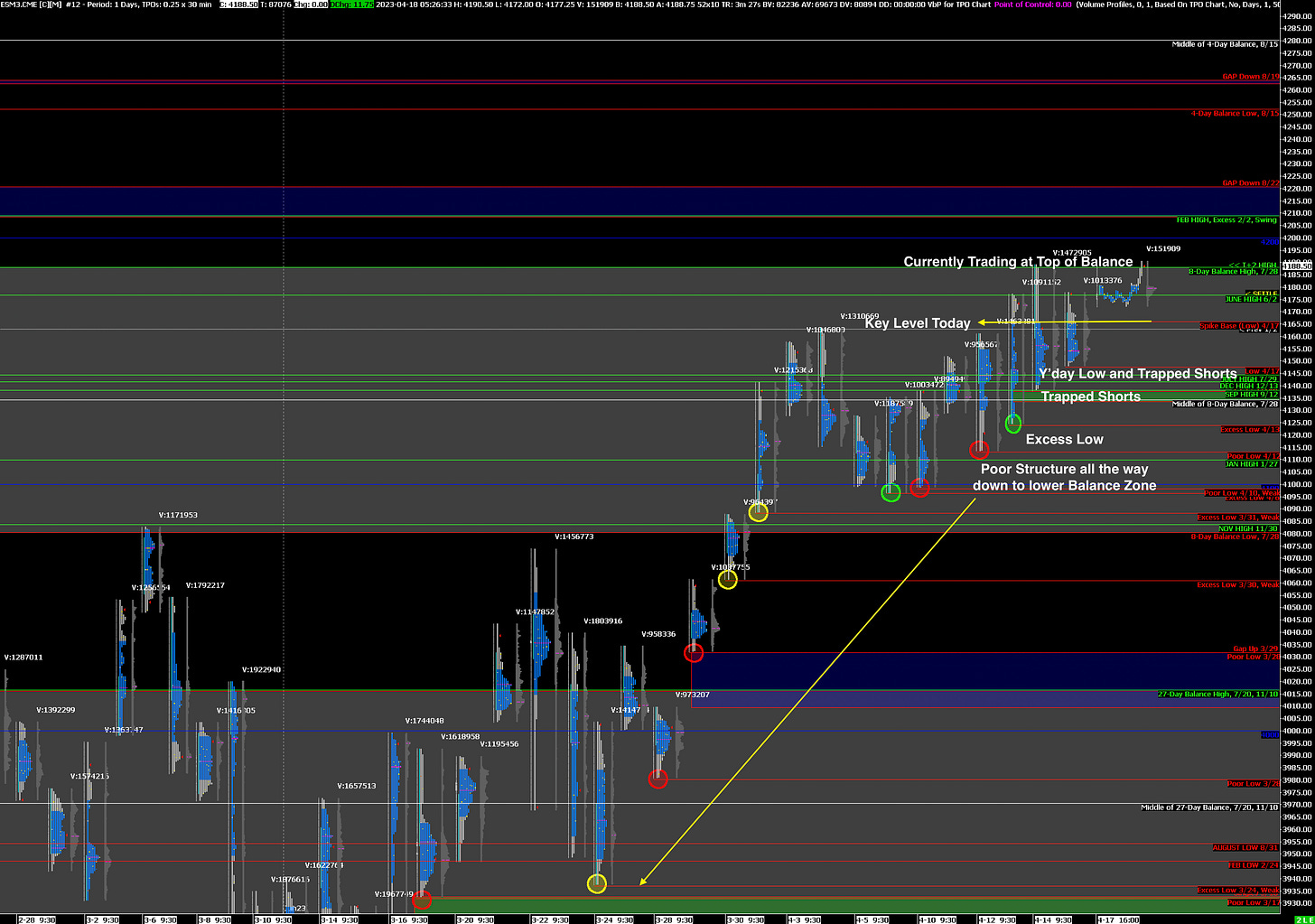Click the '8-Day Balance High, 7/28' label
This screenshot has height=924, width=1315.
click(x=1233, y=272)
